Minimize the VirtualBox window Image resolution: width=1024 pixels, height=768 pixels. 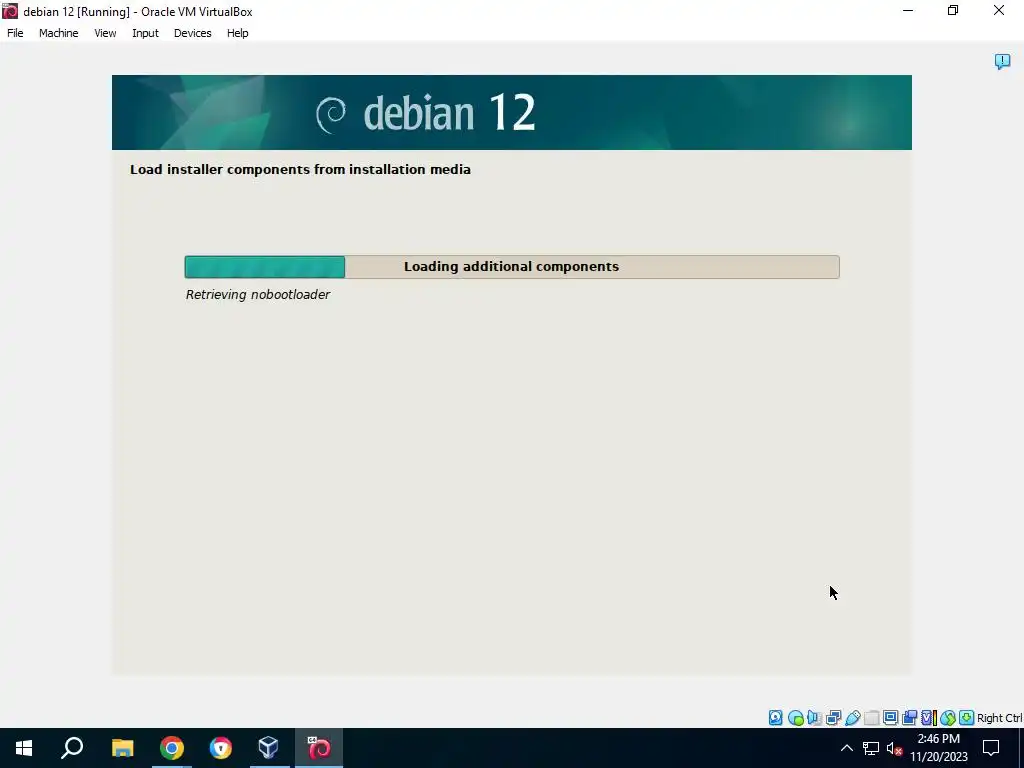point(908,10)
